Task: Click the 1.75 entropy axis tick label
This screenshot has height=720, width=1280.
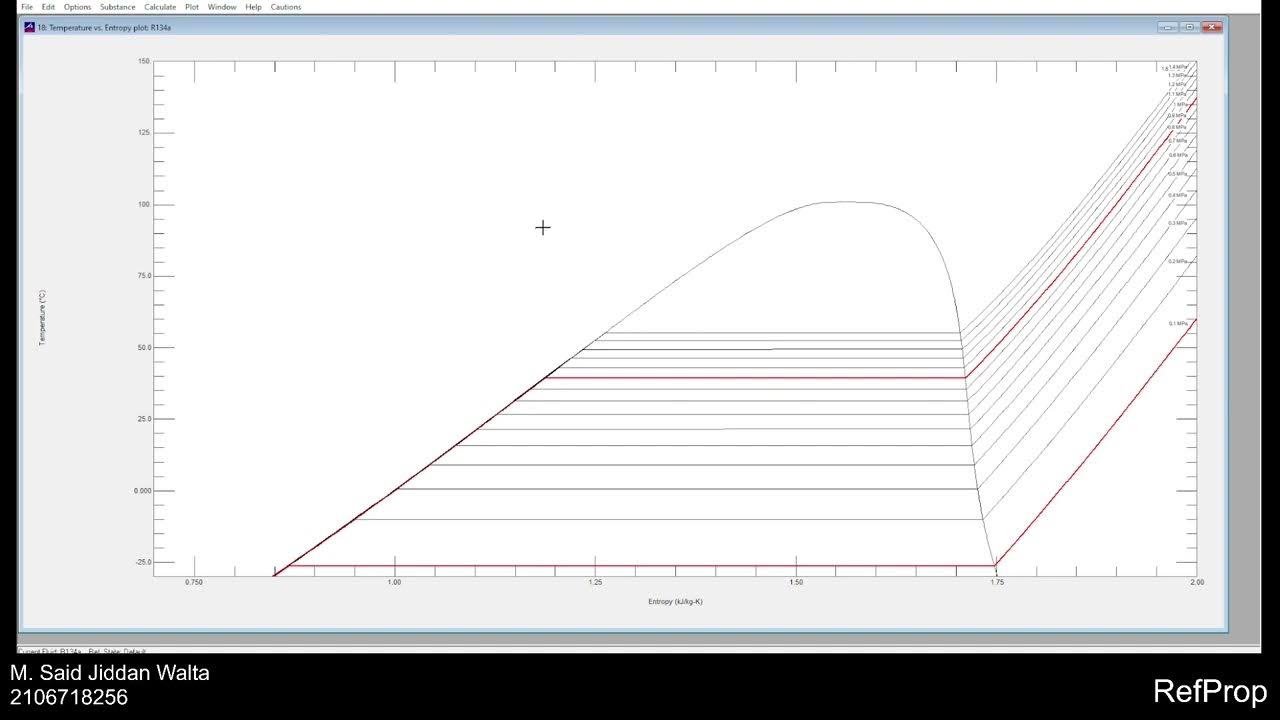Action: (996, 582)
